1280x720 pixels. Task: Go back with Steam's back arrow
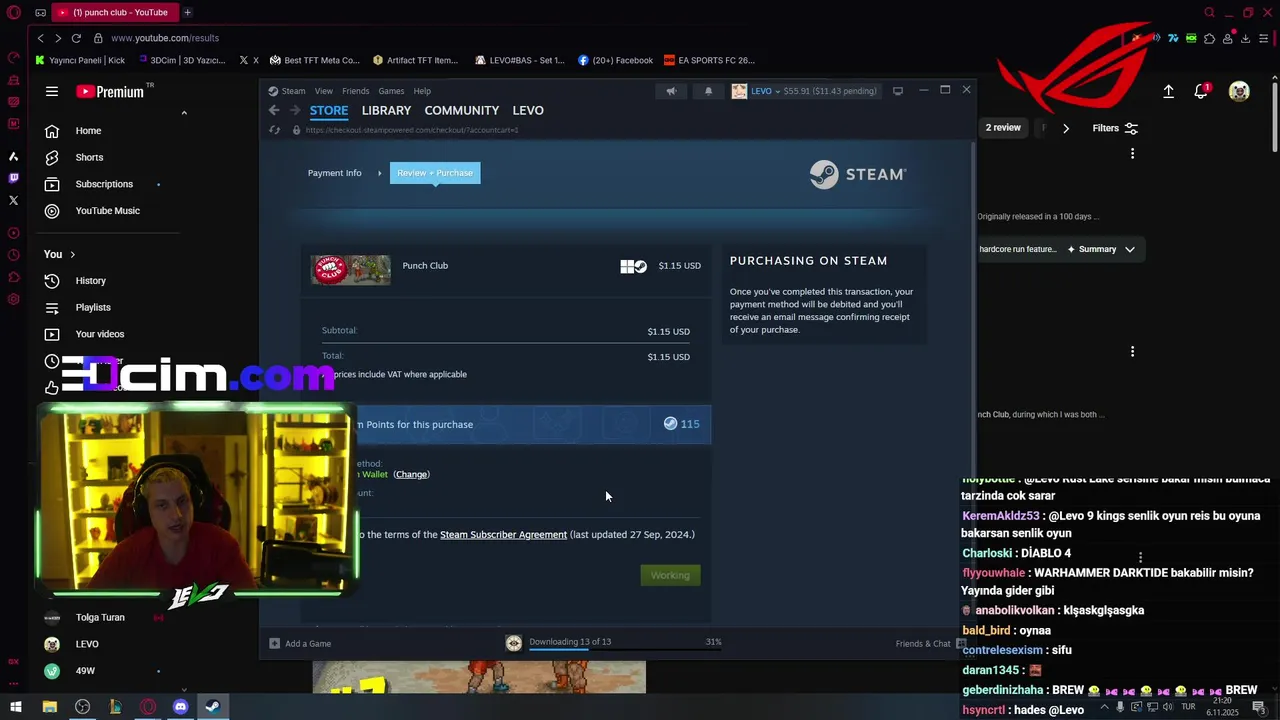pos(275,110)
